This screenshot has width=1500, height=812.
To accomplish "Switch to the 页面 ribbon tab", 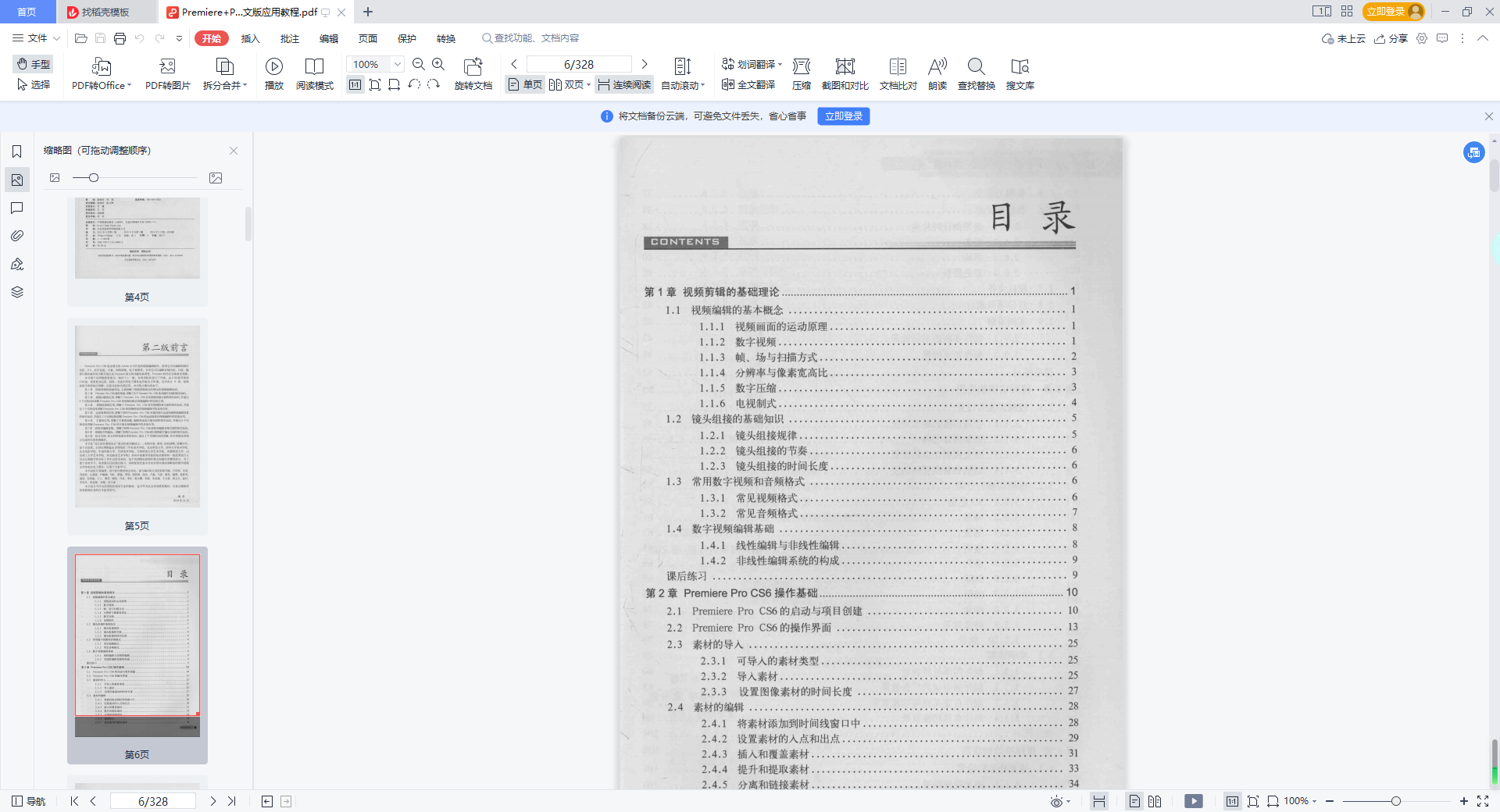I will click(368, 38).
